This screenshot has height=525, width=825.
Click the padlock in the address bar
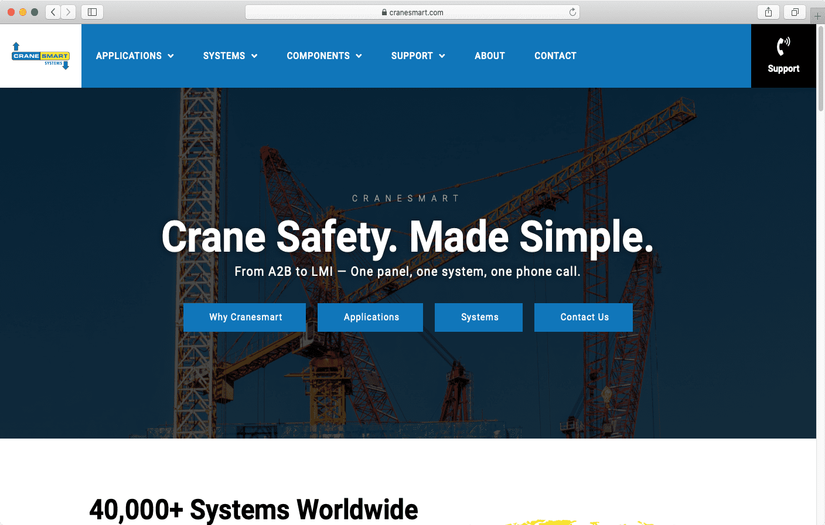pos(384,12)
